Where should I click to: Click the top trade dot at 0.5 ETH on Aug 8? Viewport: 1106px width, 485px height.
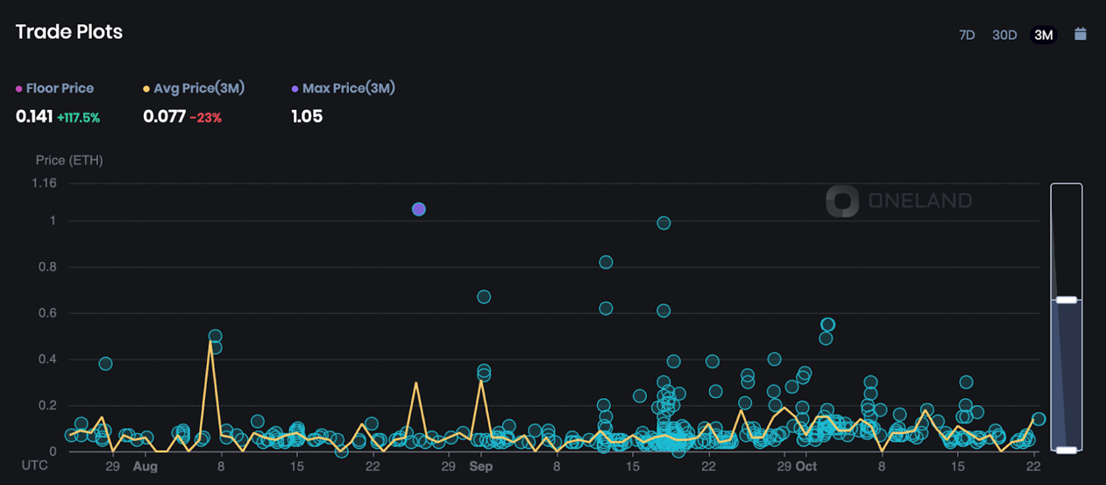(x=216, y=336)
